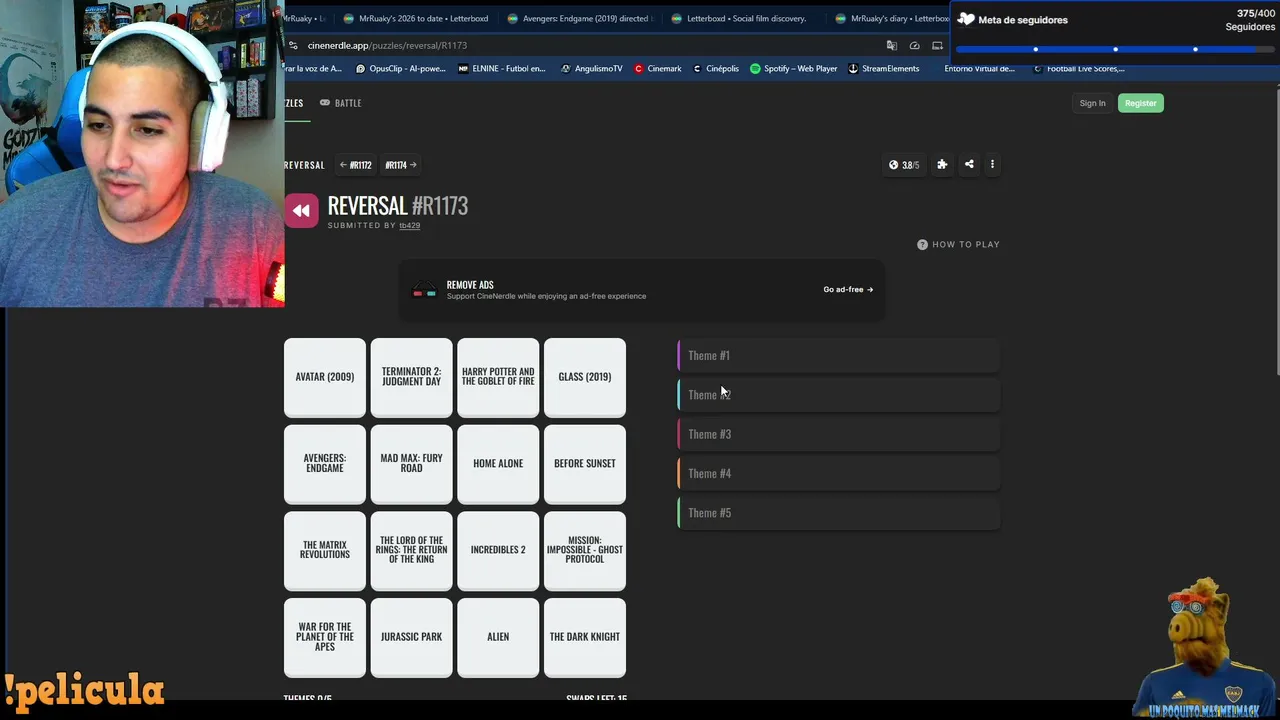The width and height of the screenshot is (1280, 720).
Task: Click the speedometer icon in address bar
Action: pyautogui.click(x=914, y=45)
